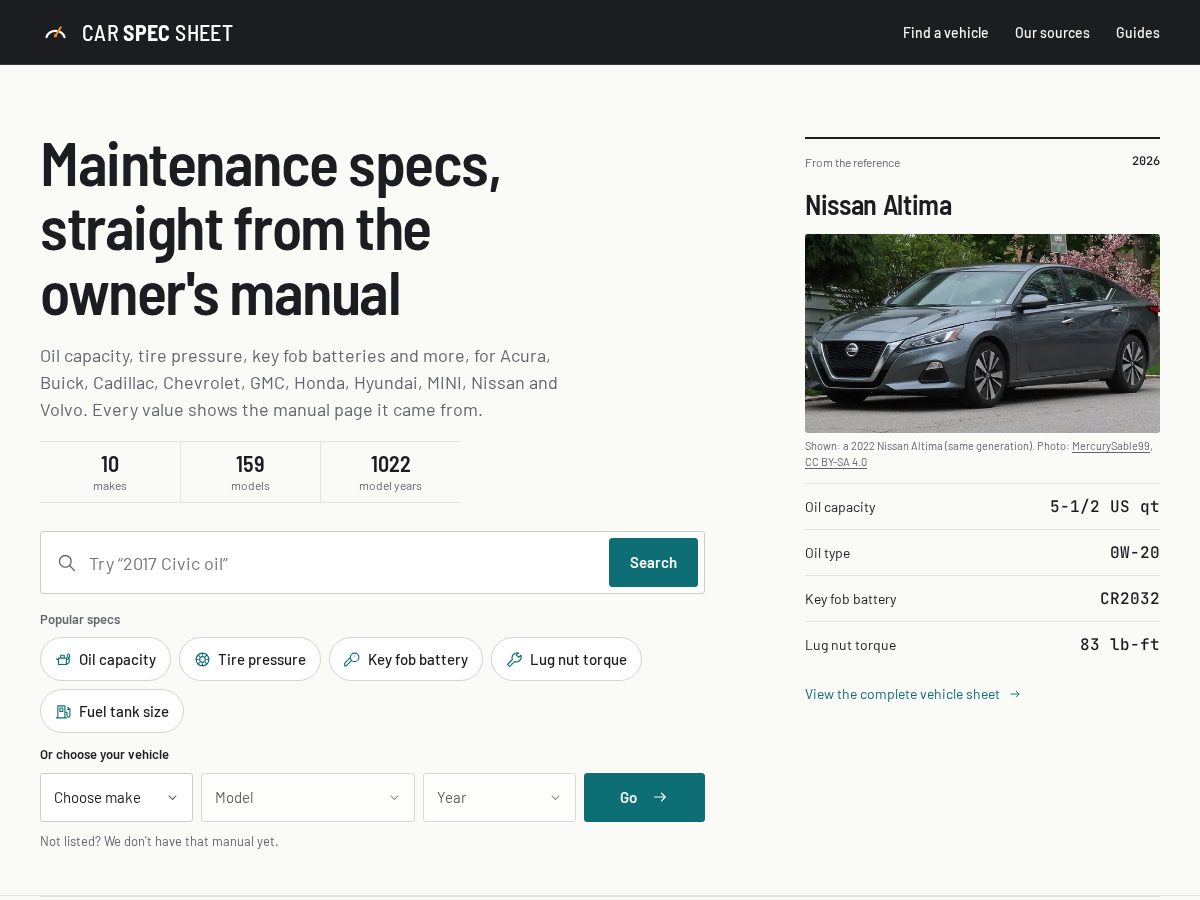Screen dimensions: 1200x900
Task: Click the "10 makes" statistic
Action: coord(110,472)
